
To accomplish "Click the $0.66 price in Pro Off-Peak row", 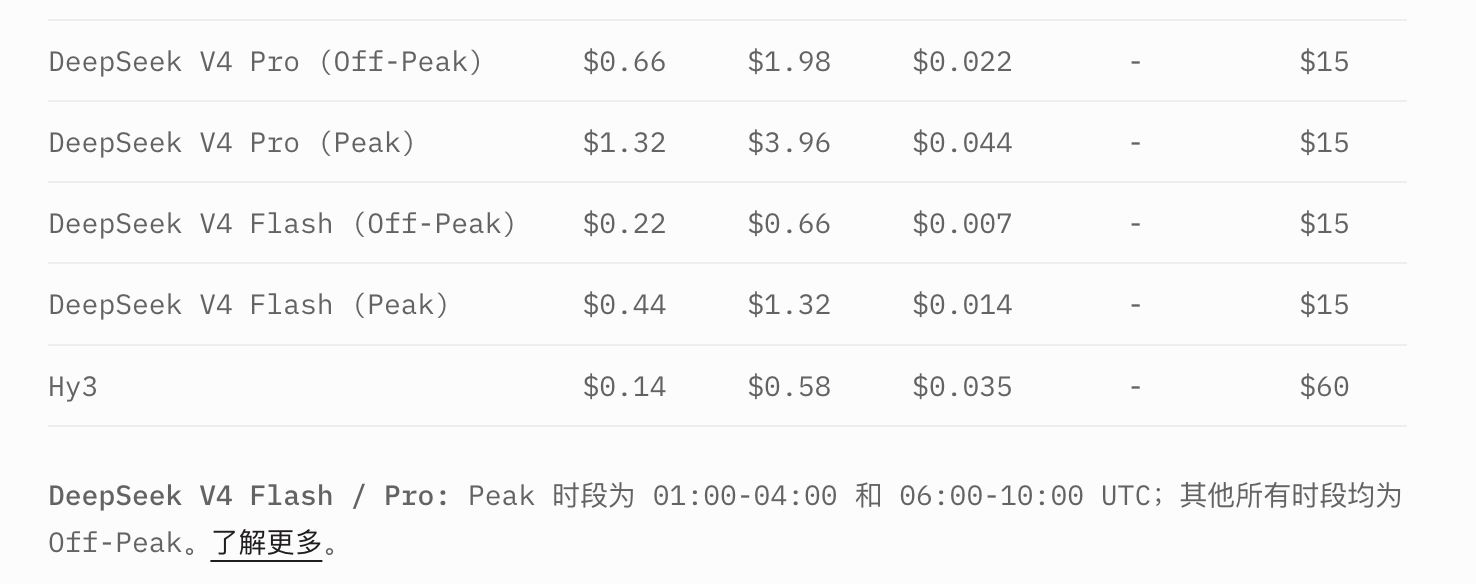I will pyautogui.click(x=624, y=62).
